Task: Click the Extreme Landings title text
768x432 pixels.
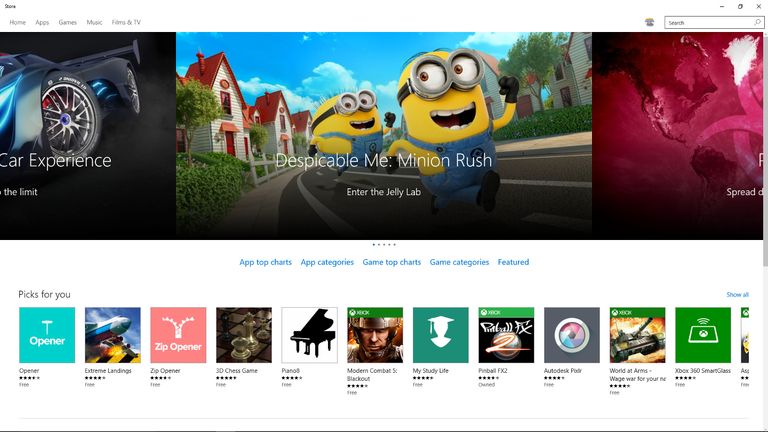Action: coord(108,371)
